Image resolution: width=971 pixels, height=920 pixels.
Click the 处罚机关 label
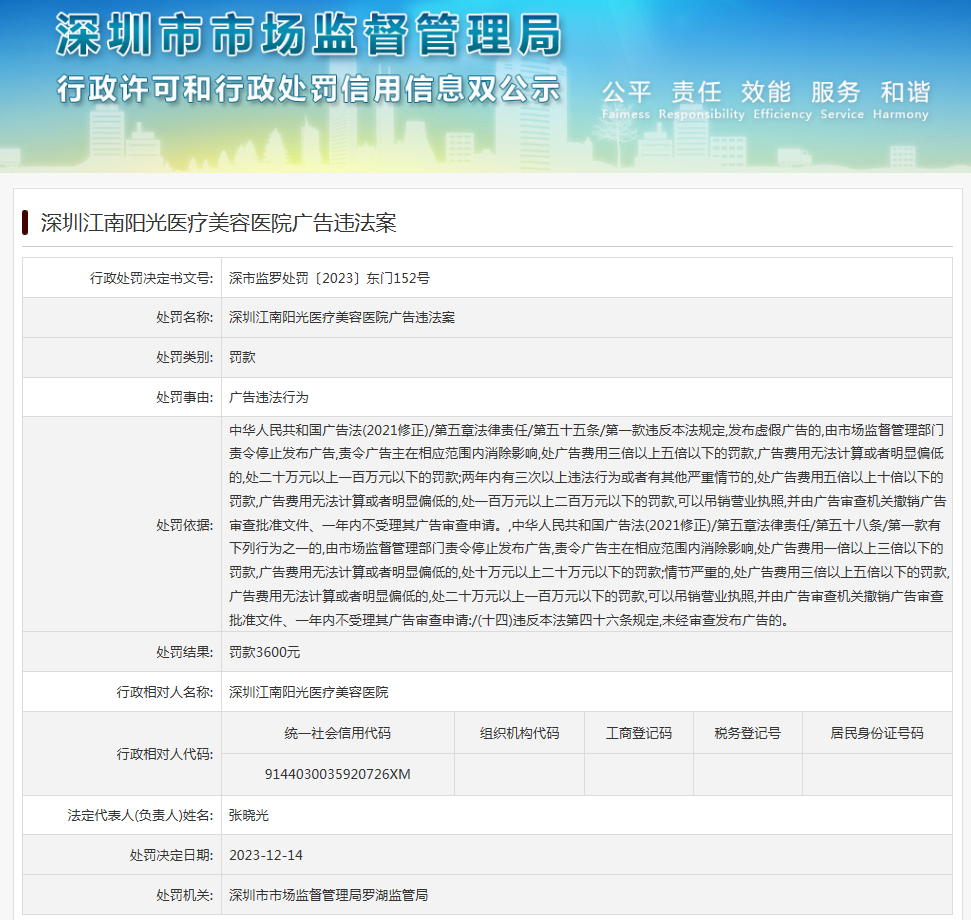coord(185,895)
